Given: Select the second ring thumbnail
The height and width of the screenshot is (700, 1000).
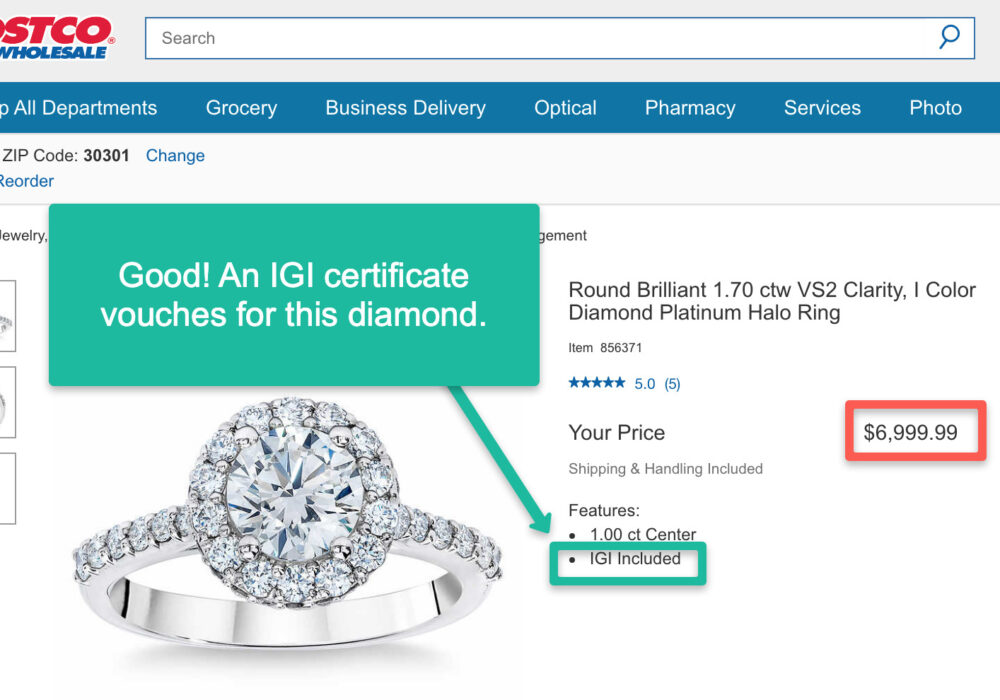Looking at the screenshot, I should (7, 402).
